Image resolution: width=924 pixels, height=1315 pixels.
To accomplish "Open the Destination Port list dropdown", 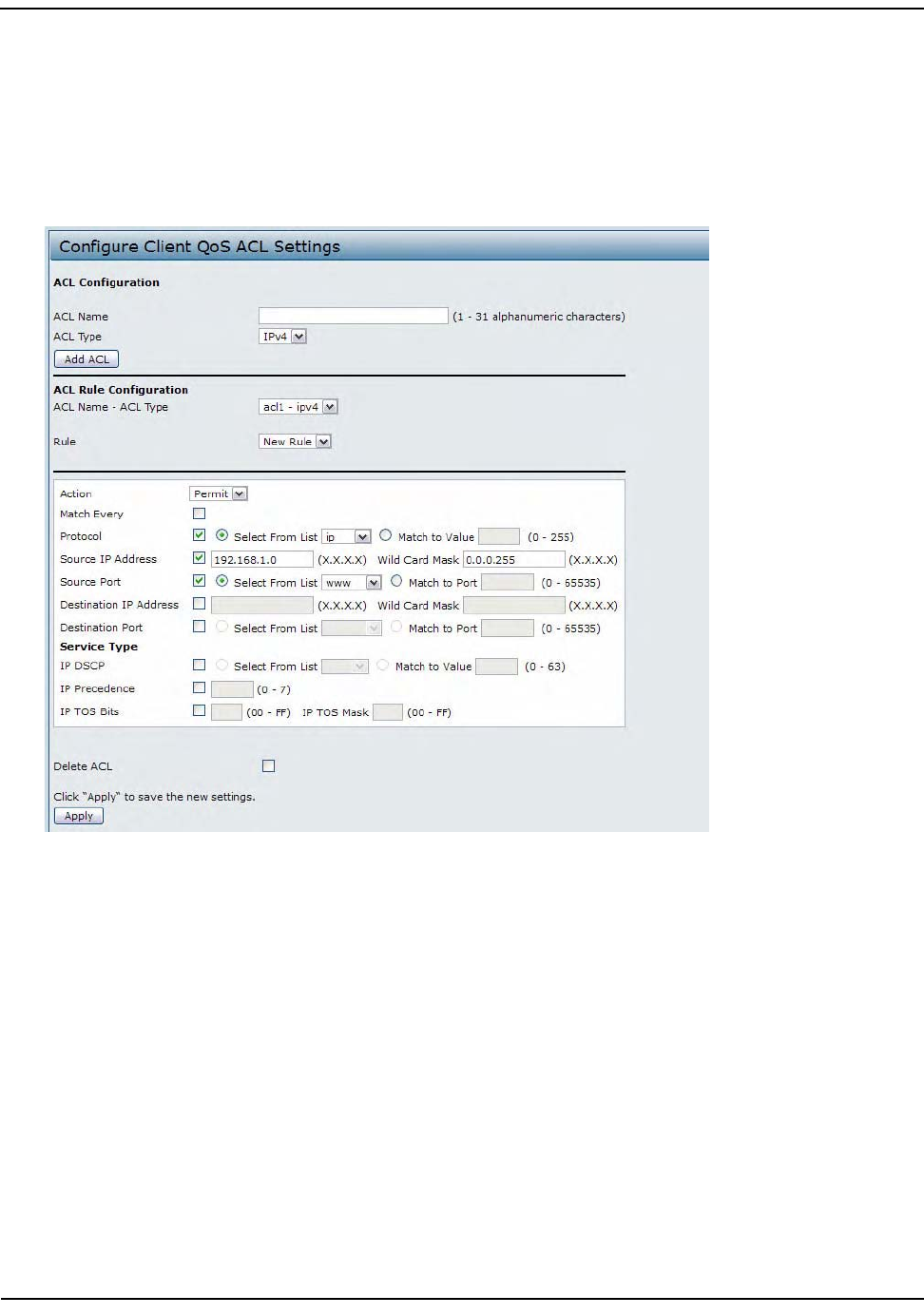I will (352, 628).
